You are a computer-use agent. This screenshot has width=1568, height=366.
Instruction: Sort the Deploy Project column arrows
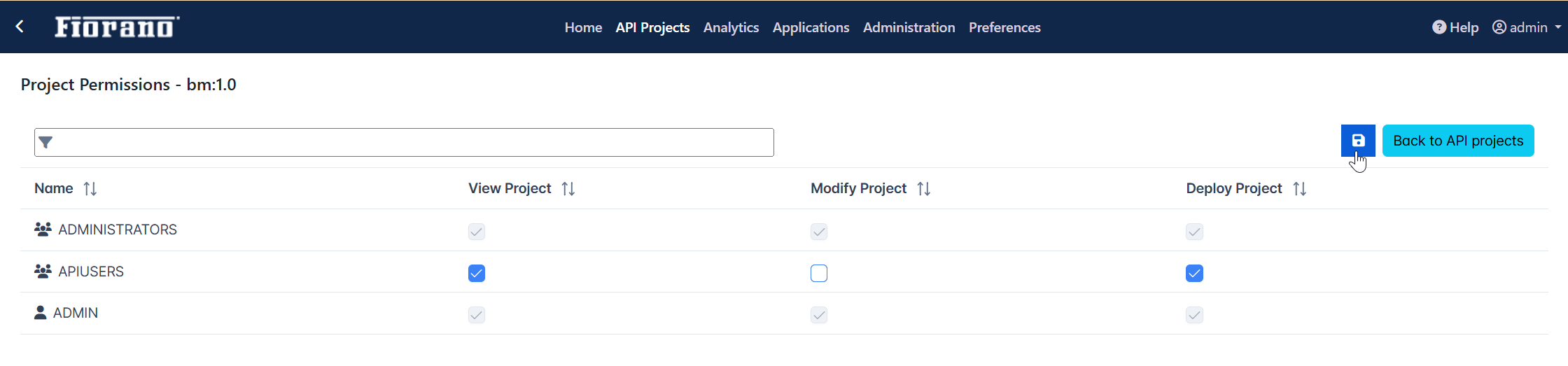click(x=1300, y=189)
